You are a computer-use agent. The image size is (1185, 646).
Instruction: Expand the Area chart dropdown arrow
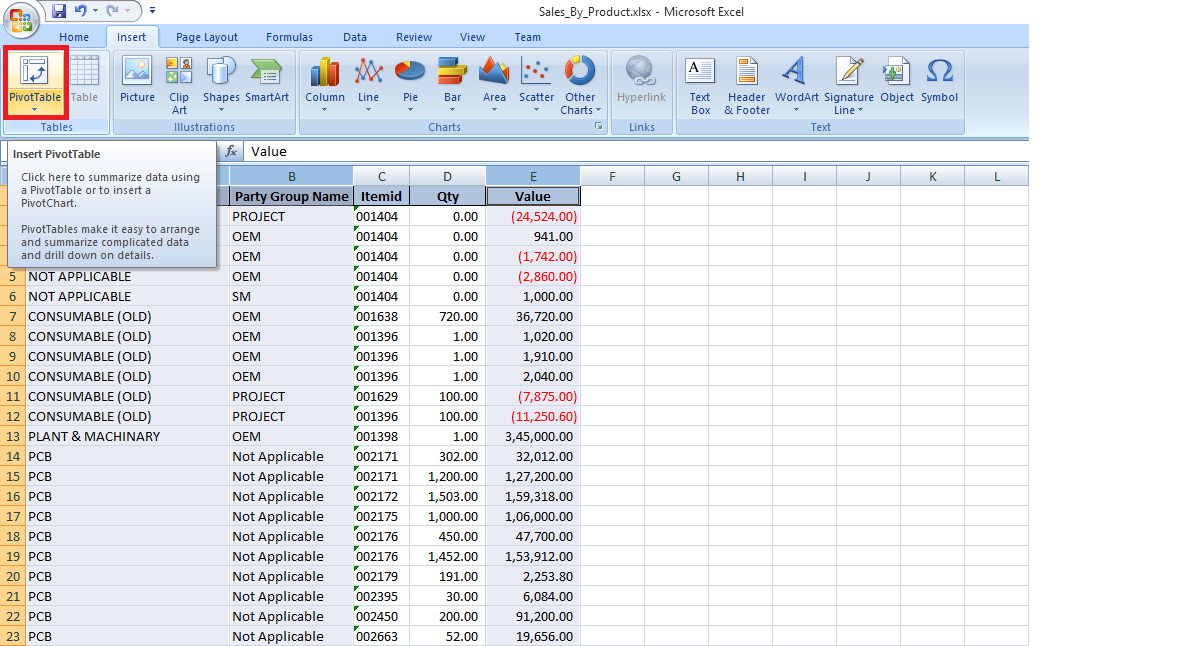tap(494, 110)
